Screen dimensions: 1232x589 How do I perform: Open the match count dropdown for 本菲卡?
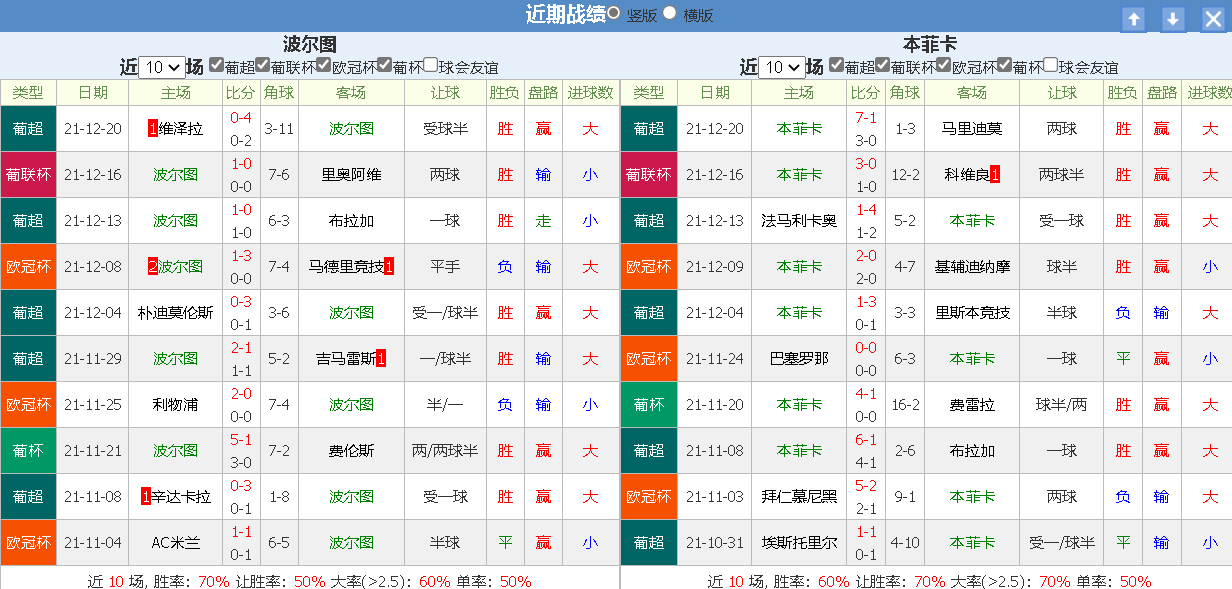[782, 68]
